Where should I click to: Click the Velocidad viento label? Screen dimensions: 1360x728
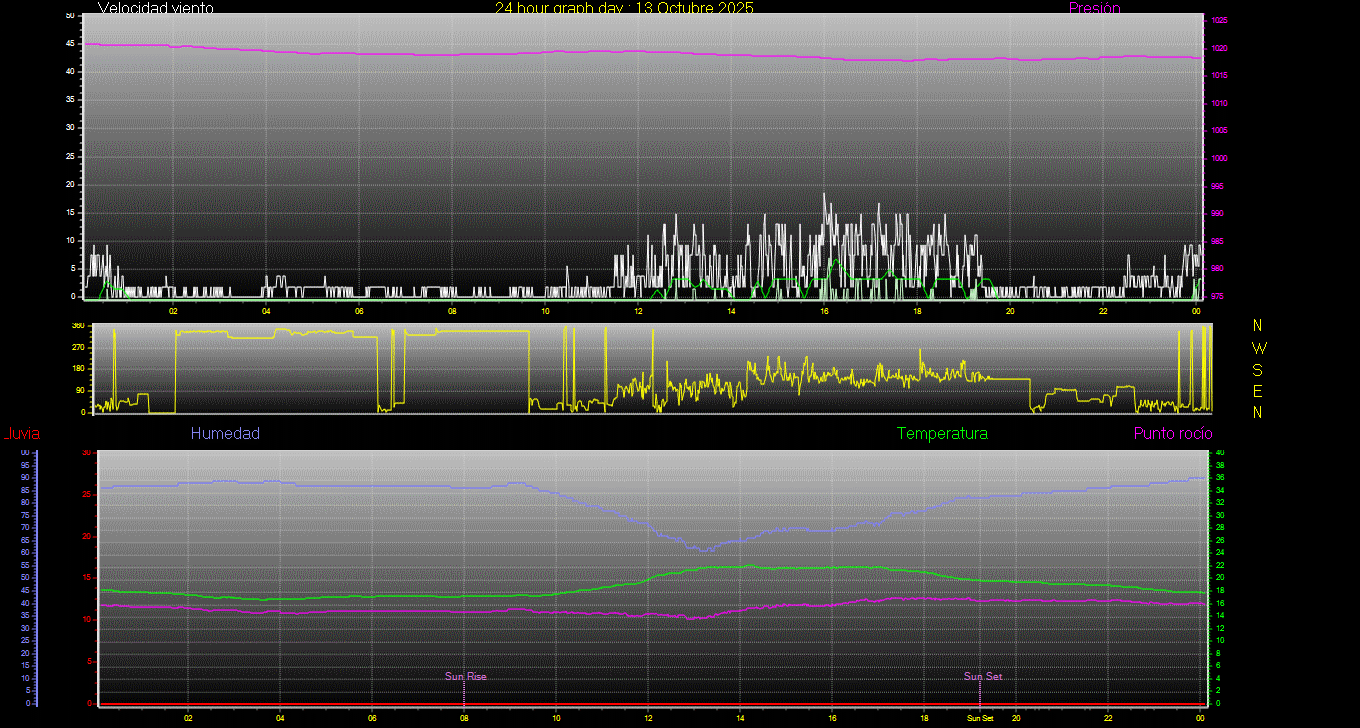tap(155, 8)
